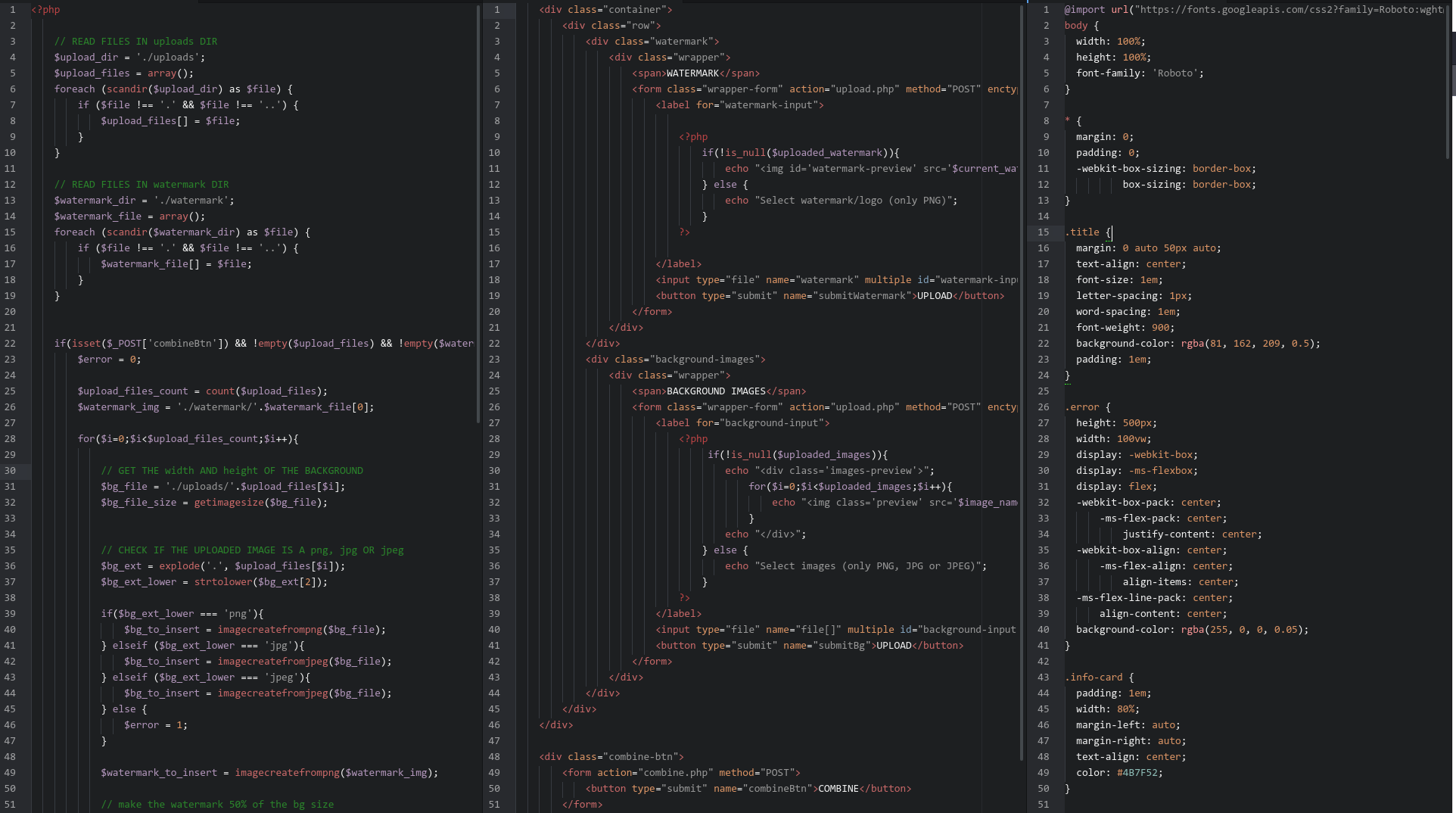Click '$bg_to_insert = imagecreatefrompng($bg_file);' line
Viewport: 1456px width, 813px height.
(255, 630)
